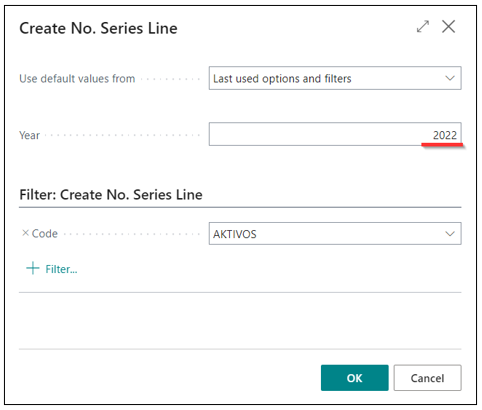482x410 pixels.
Task: Click the Code filter label
Action: (x=45, y=234)
